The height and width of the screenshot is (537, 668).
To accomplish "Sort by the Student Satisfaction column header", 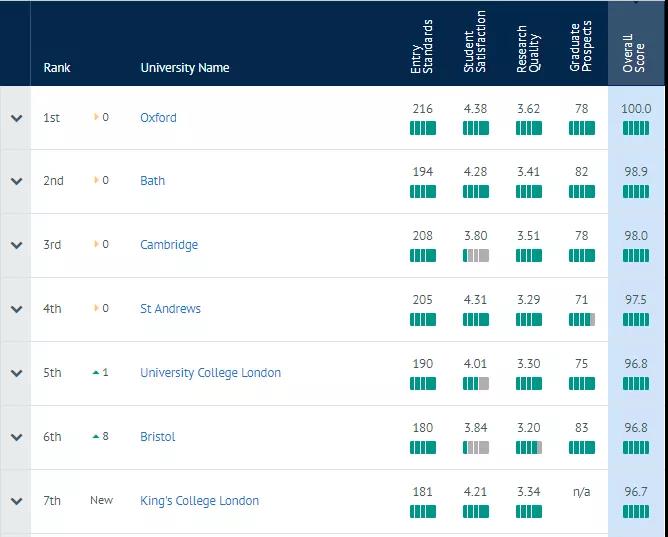I will point(475,41).
